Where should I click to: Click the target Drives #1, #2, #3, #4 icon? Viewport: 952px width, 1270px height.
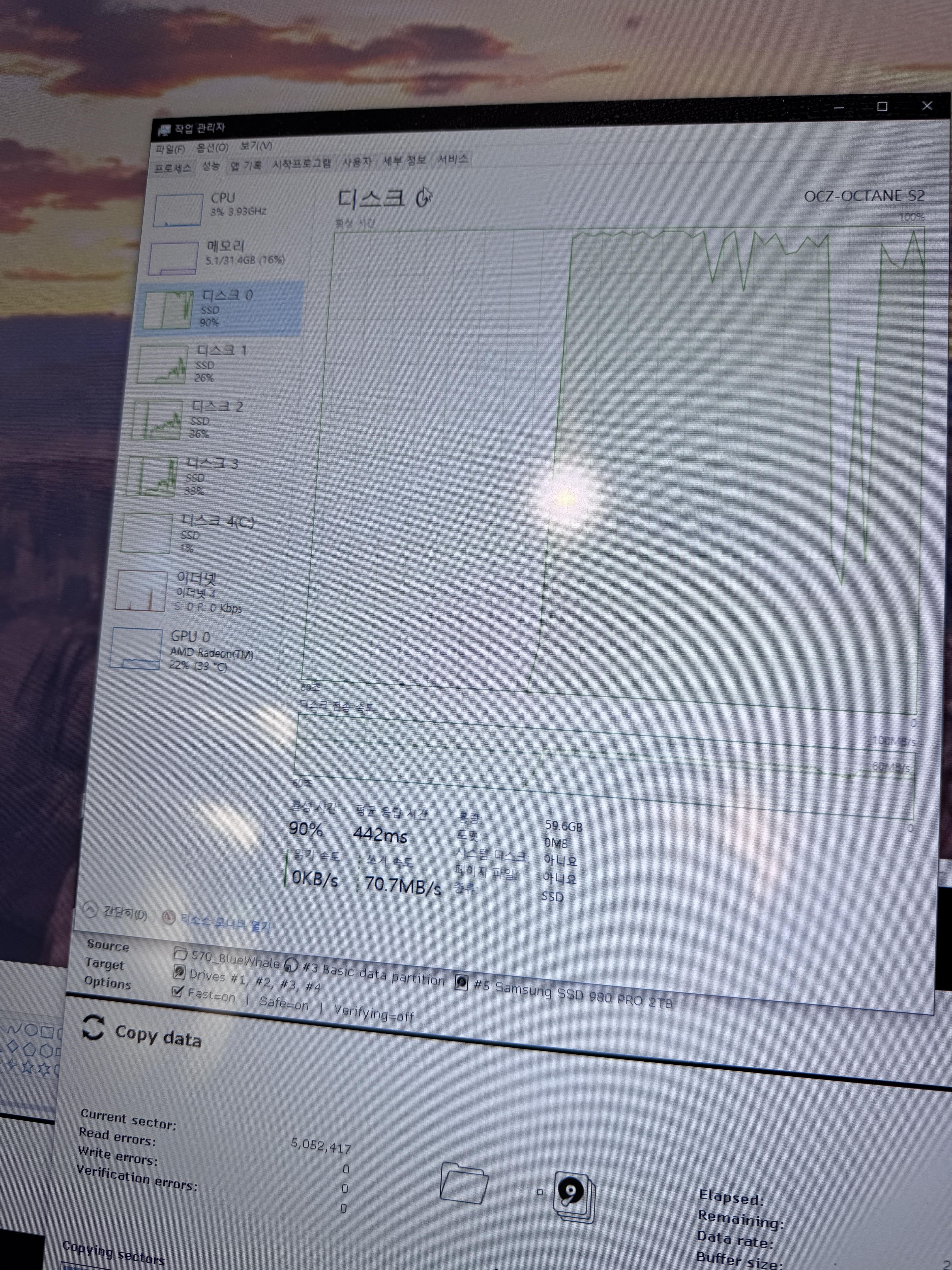[x=179, y=972]
